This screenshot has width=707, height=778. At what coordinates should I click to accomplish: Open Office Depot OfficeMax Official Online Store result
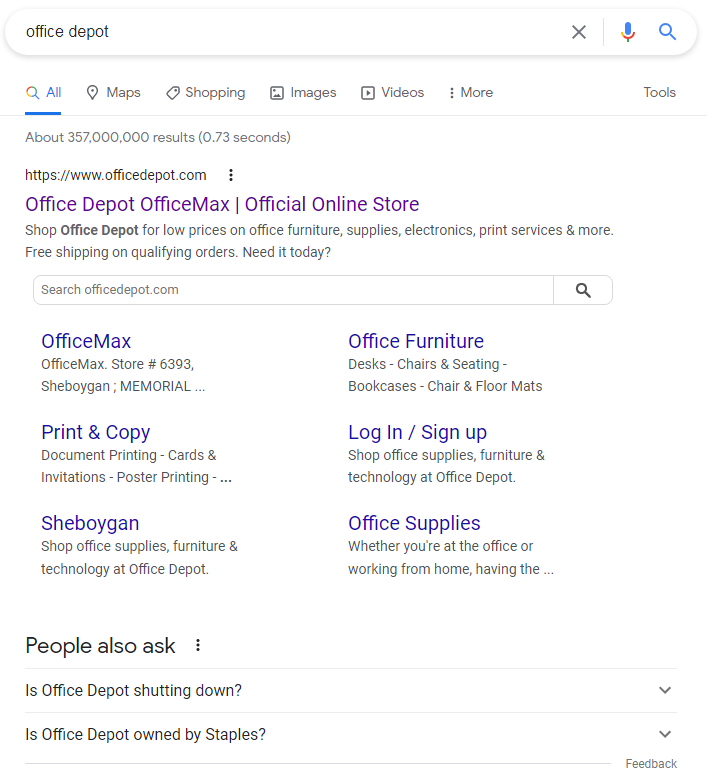tap(222, 205)
